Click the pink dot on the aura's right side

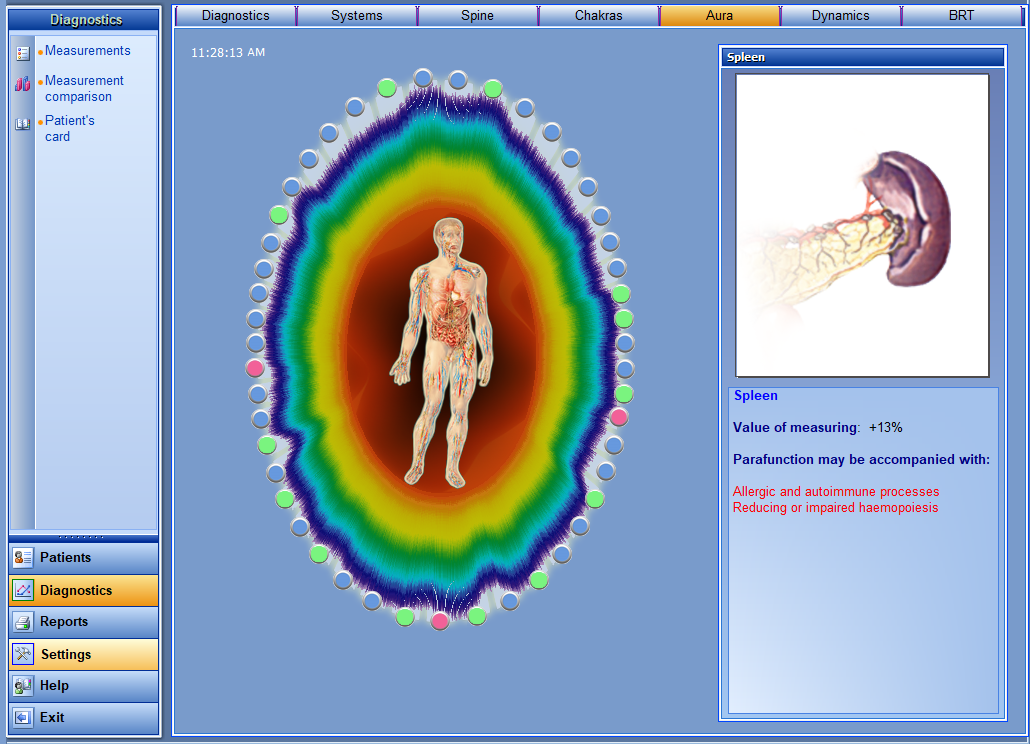click(x=619, y=417)
